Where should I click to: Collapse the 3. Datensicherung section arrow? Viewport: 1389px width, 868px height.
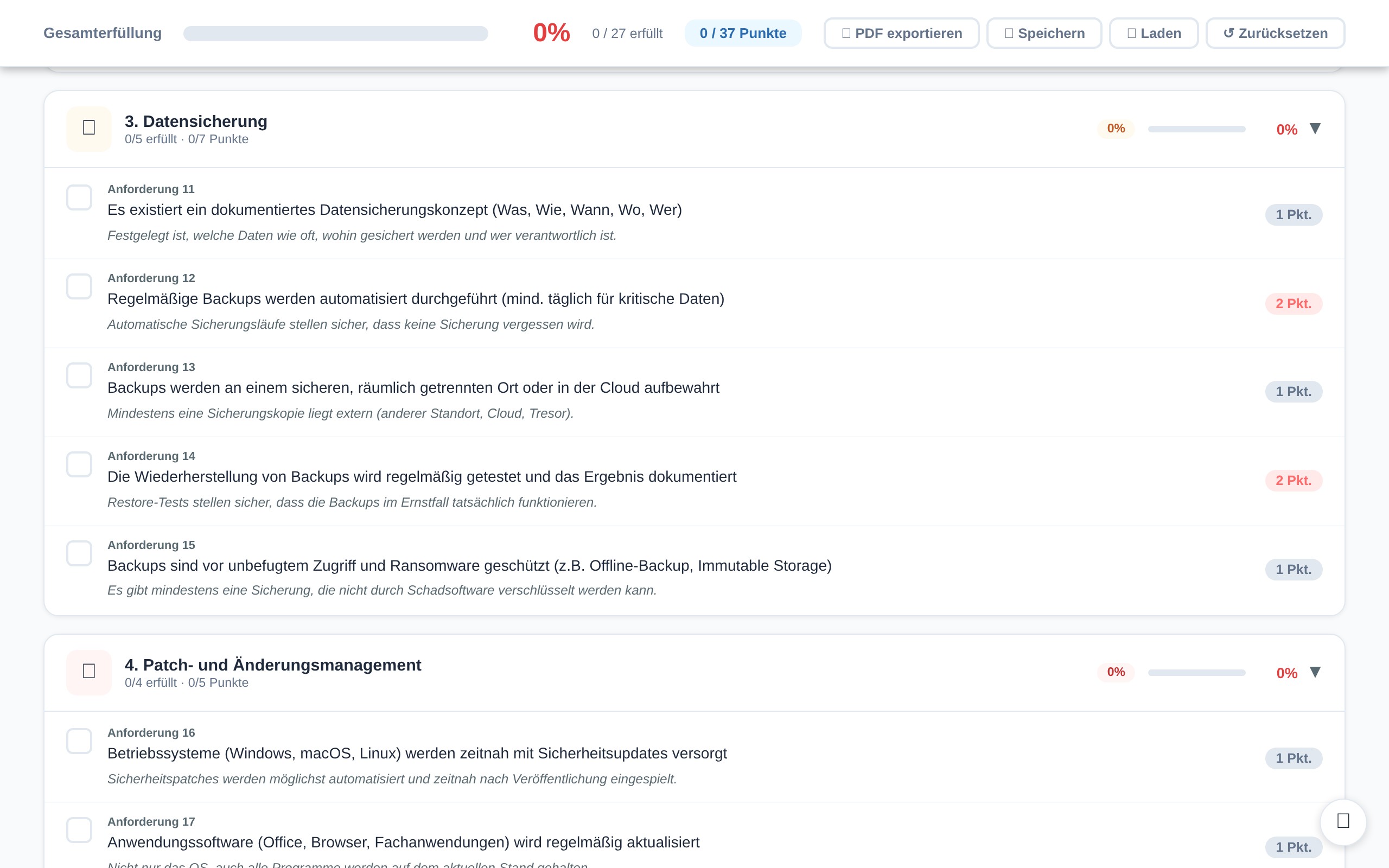(1315, 129)
